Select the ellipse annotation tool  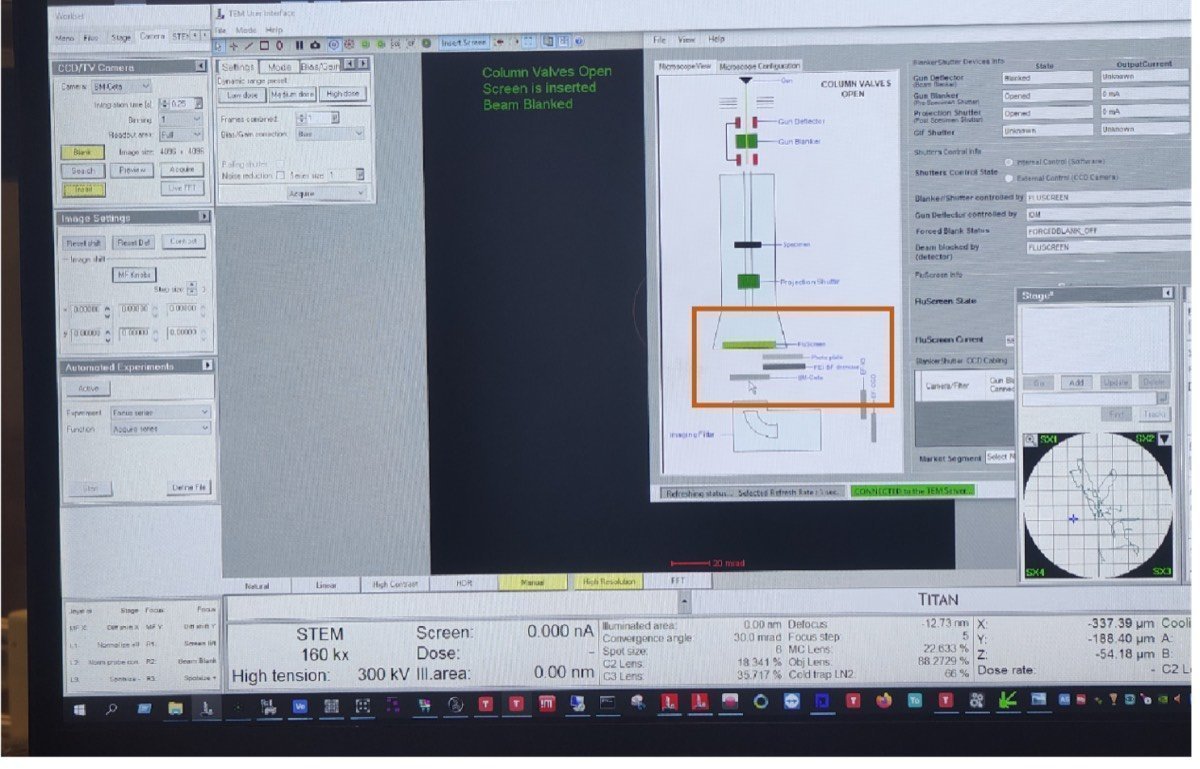[280, 44]
